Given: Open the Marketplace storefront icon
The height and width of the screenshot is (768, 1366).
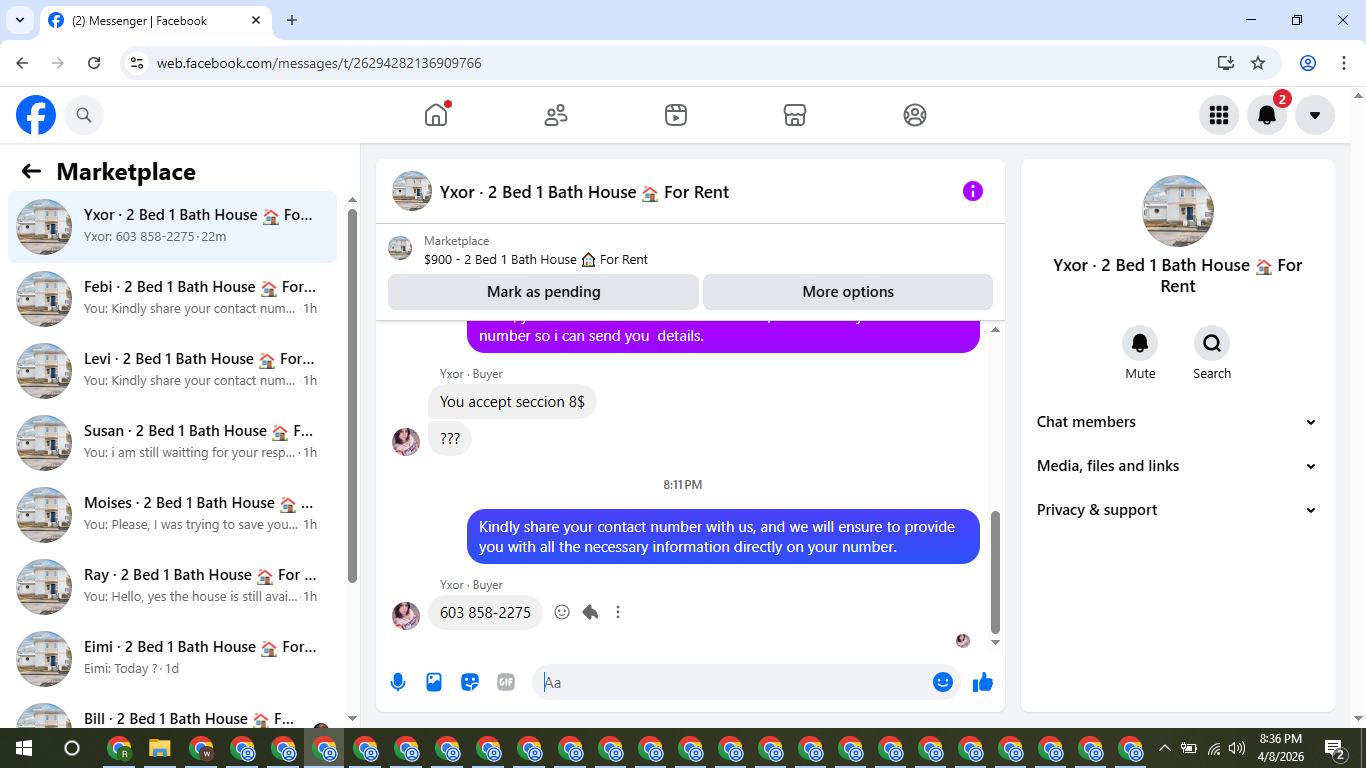Looking at the screenshot, I should pyautogui.click(x=795, y=115).
